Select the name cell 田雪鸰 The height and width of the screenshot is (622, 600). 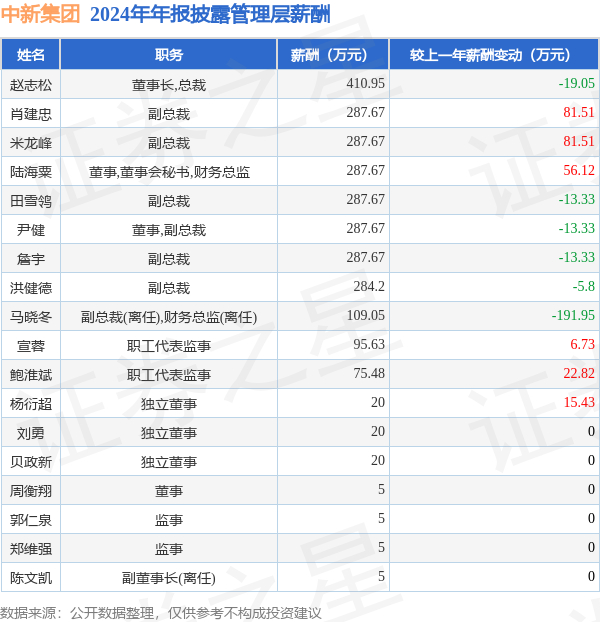click(31, 201)
